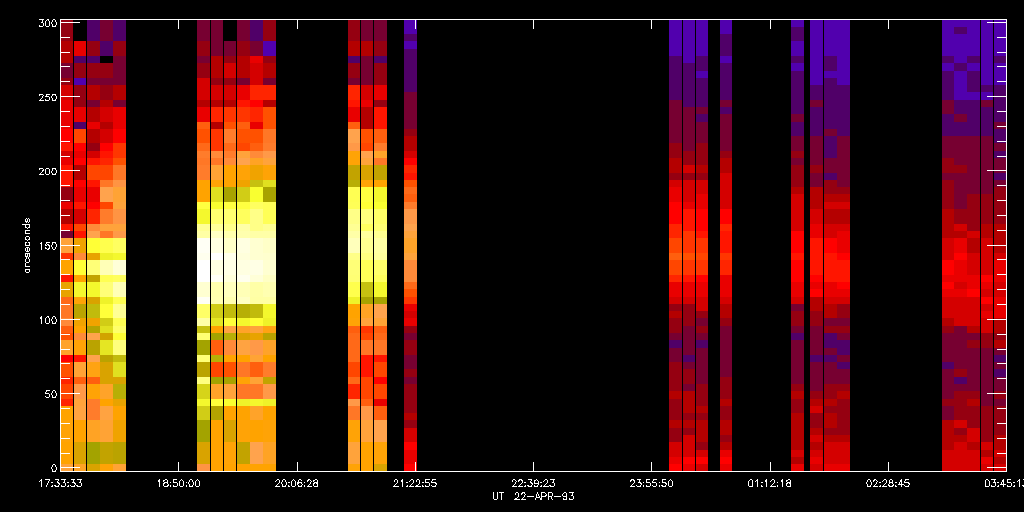Click the 20:06:28 time axis label
Screen dimensions: 1024x512
point(297,484)
